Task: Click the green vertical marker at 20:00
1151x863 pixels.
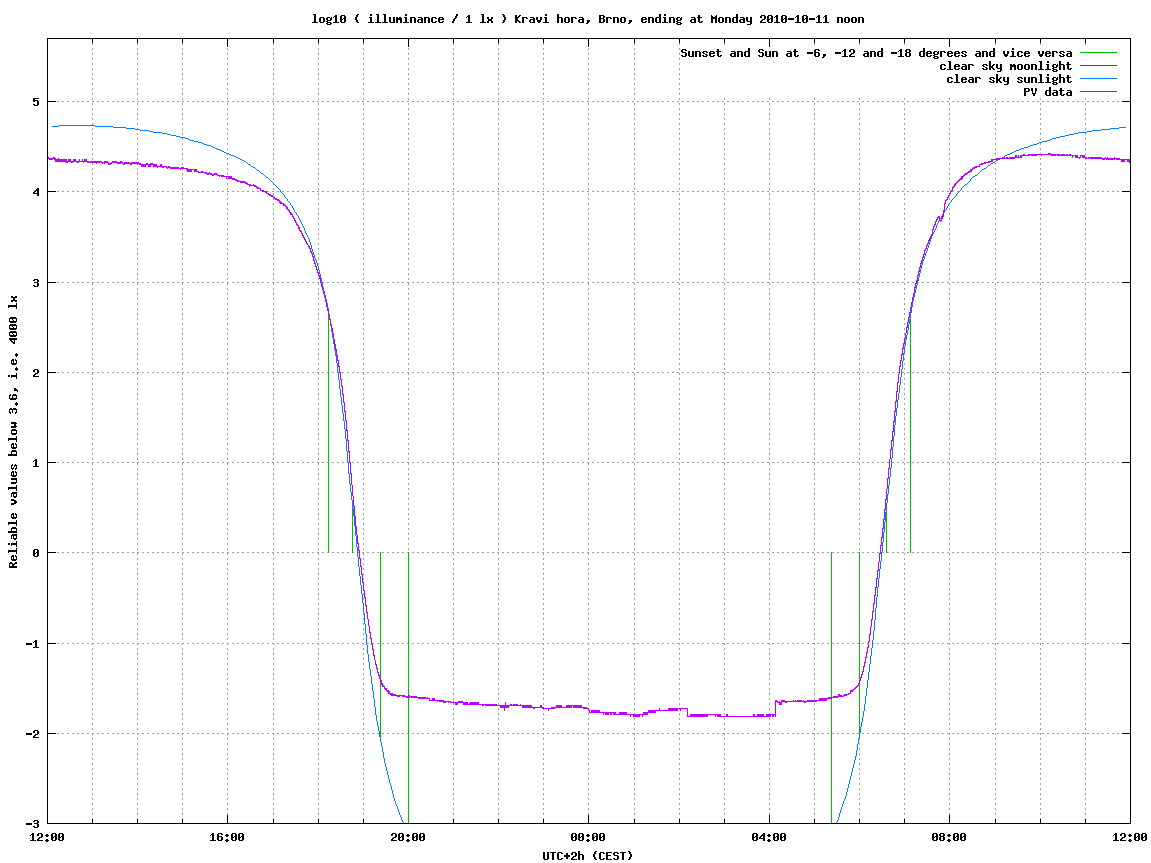Action: (408, 688)
